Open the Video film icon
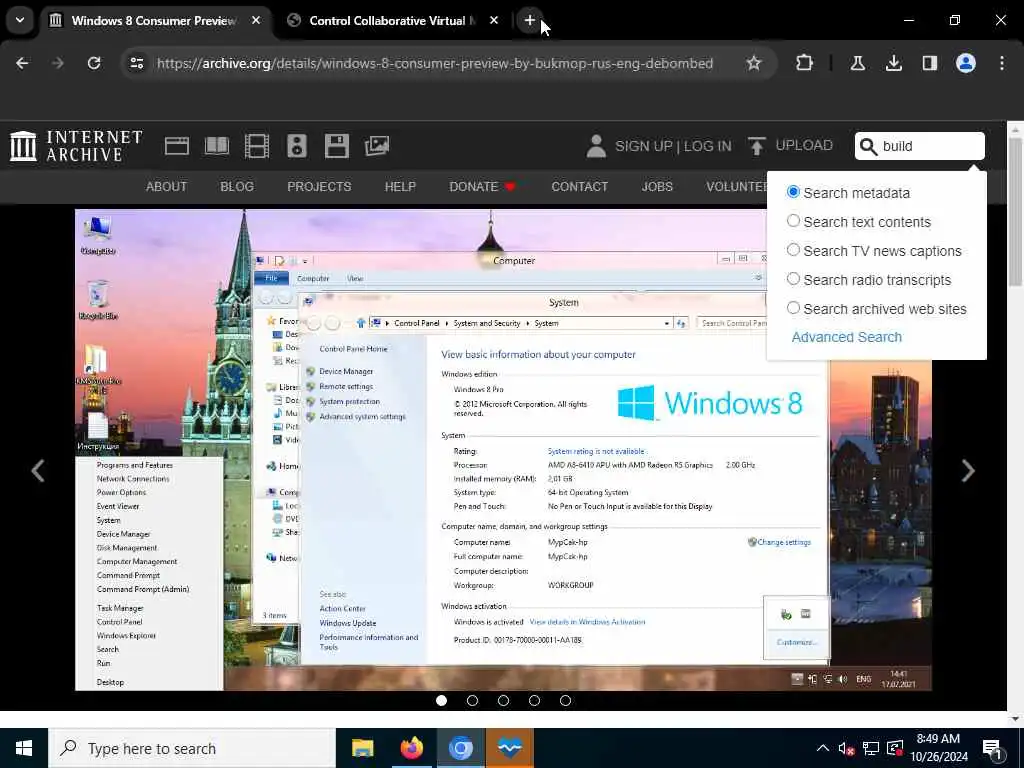The image size is (1024, 768). coord(257,146)
